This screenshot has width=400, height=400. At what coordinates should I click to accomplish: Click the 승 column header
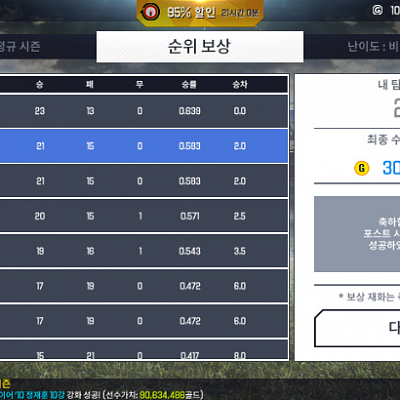40,85
